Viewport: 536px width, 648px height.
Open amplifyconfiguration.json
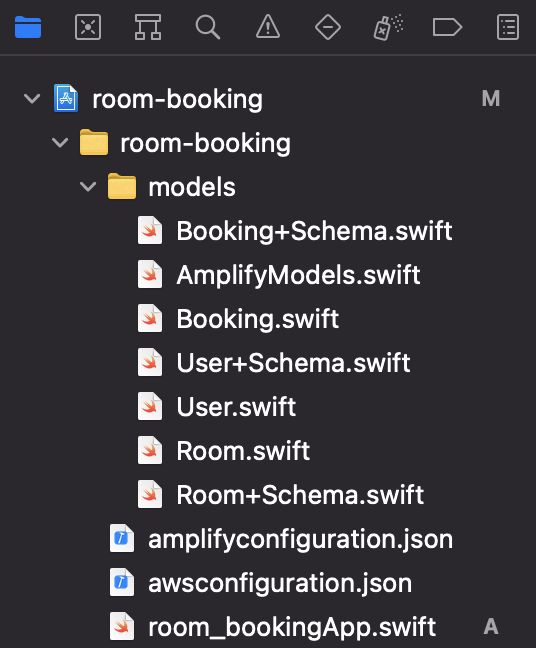point(300,539)
